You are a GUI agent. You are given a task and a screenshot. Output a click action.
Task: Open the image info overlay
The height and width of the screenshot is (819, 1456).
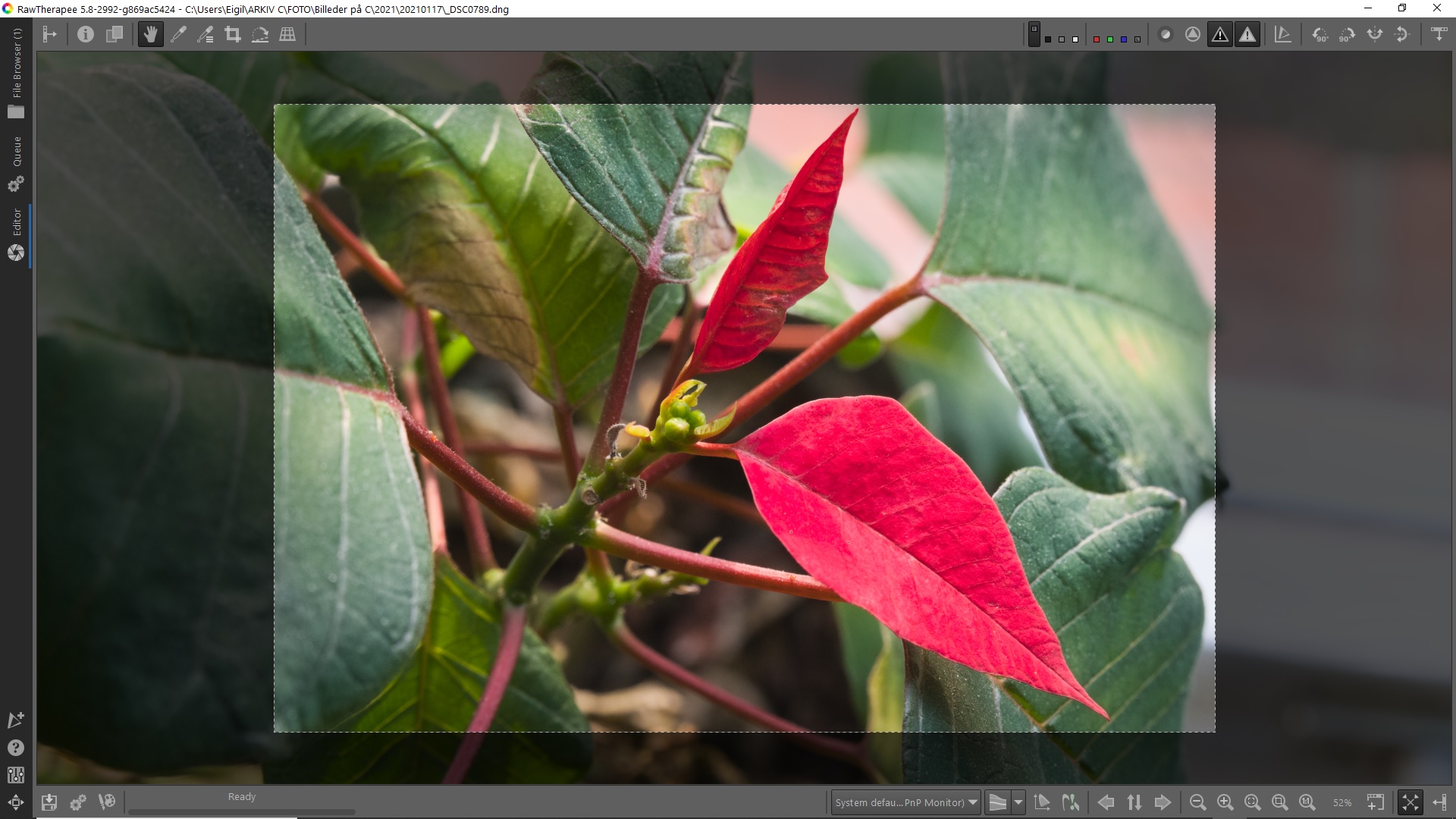[x=86, y=34]
